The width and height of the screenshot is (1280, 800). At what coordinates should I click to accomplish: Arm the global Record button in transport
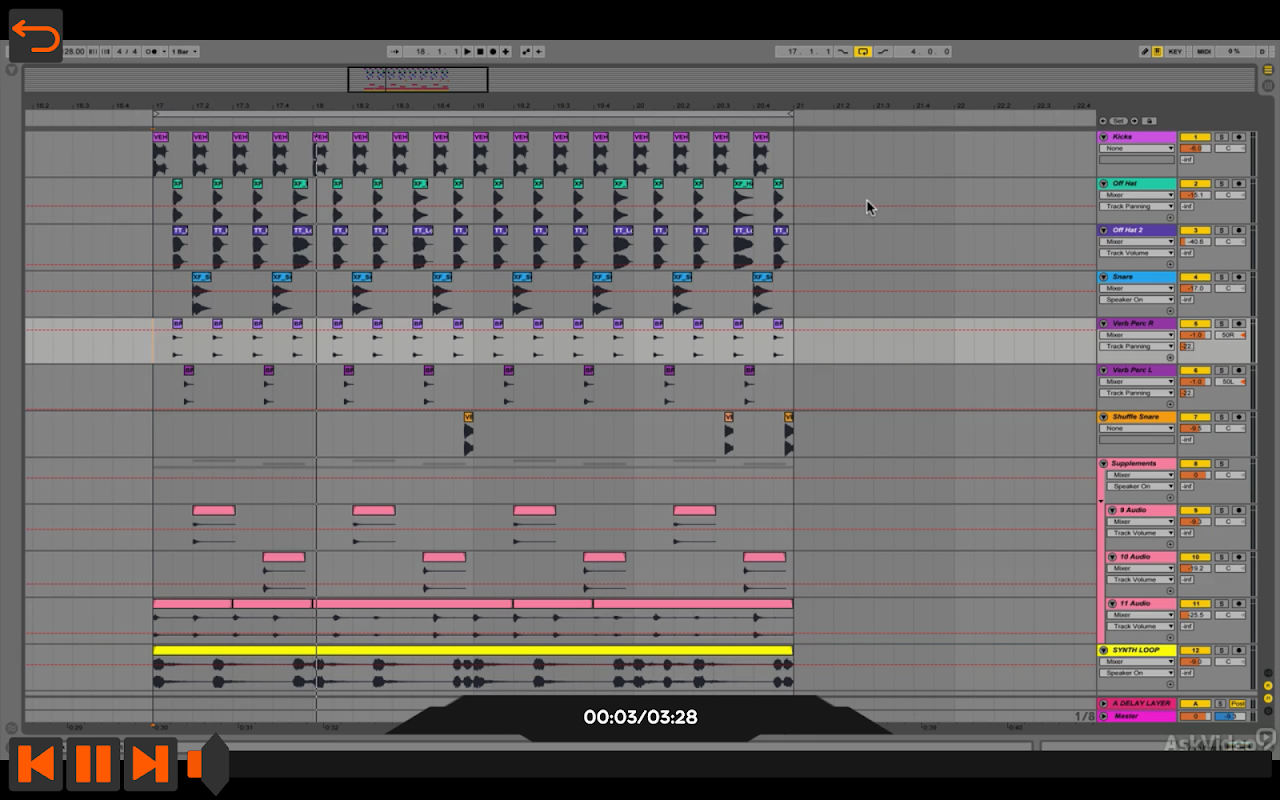492,51
